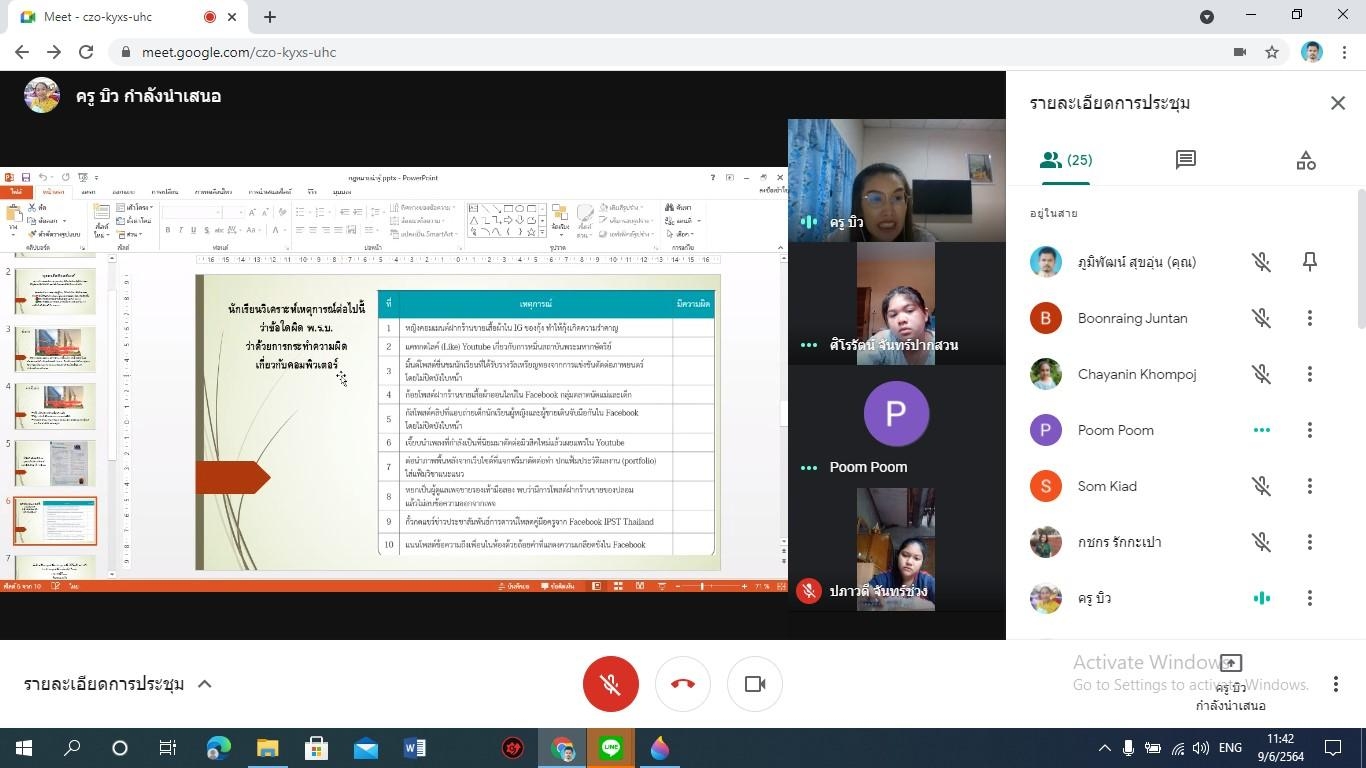
Task: Click the presentation screen icon for ครู บิว
Action: tap(1231, 663)
